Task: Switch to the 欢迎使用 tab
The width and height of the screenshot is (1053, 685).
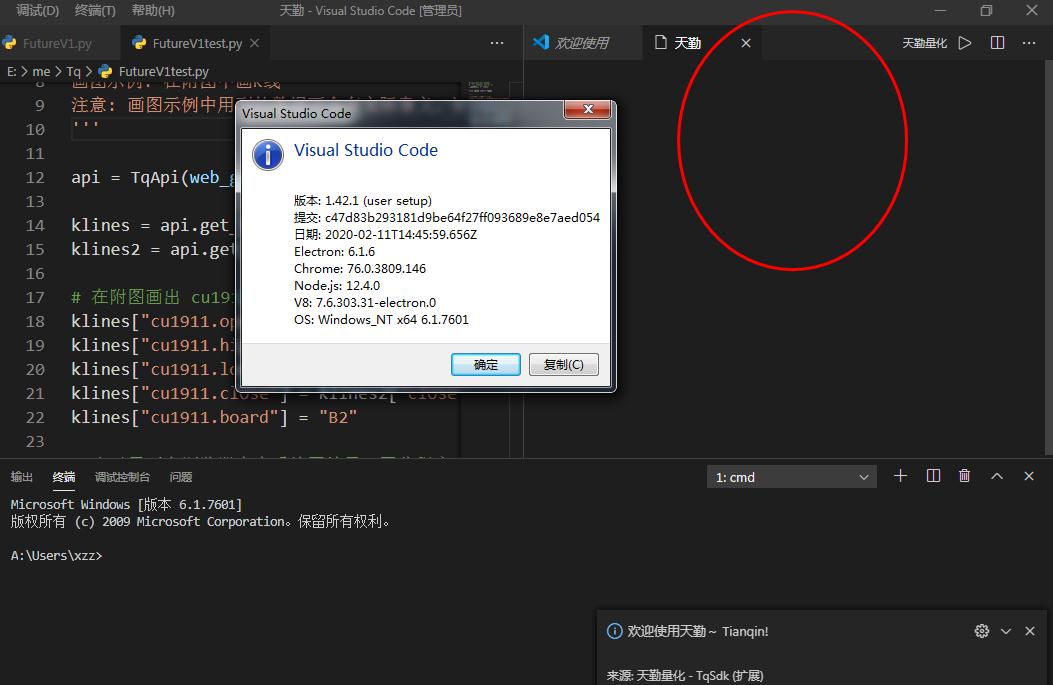Action: [x=582, y=43]
